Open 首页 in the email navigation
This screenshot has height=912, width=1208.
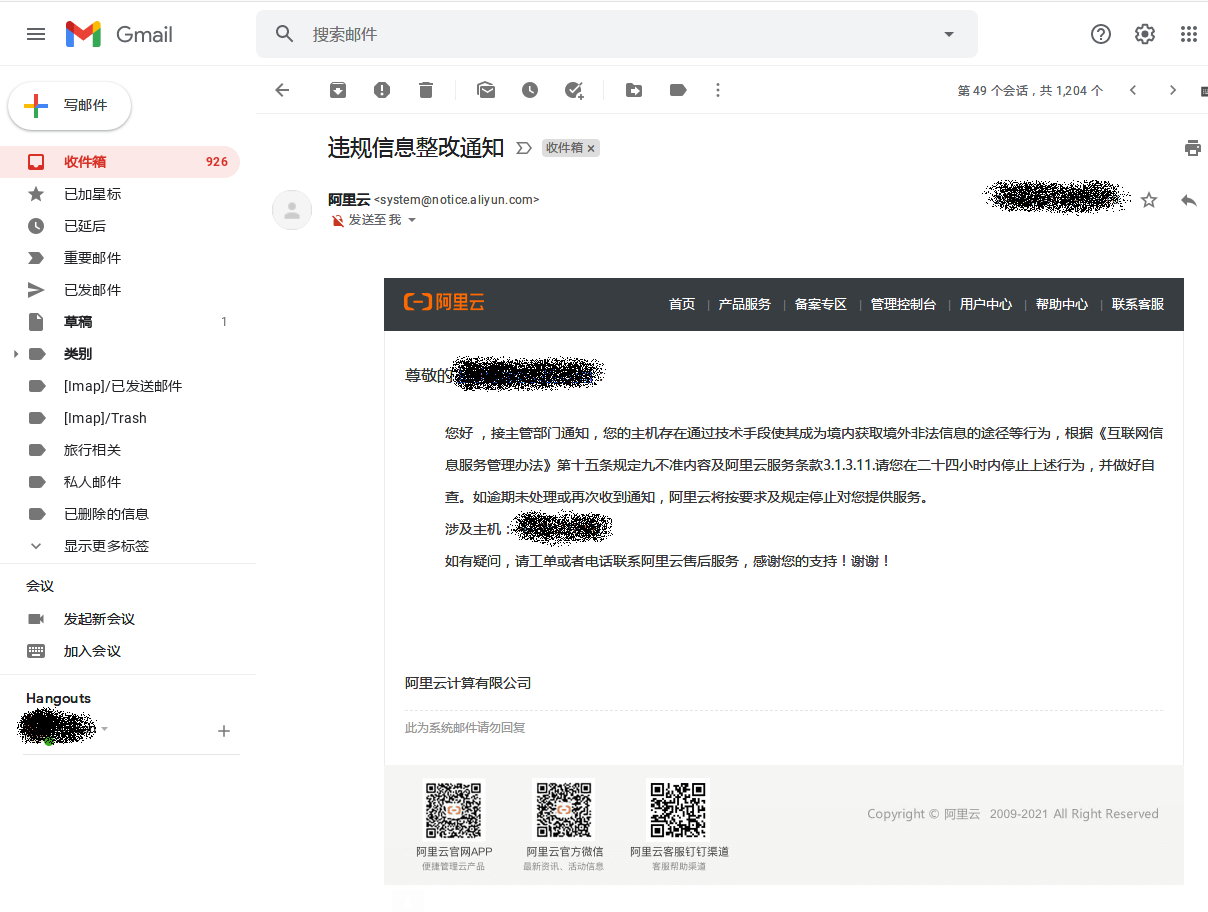click(x=682, y=304)
